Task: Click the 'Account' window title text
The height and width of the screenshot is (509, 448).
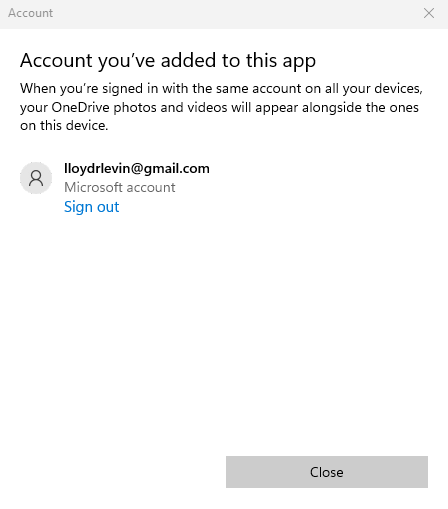Action: pos(30,13)
